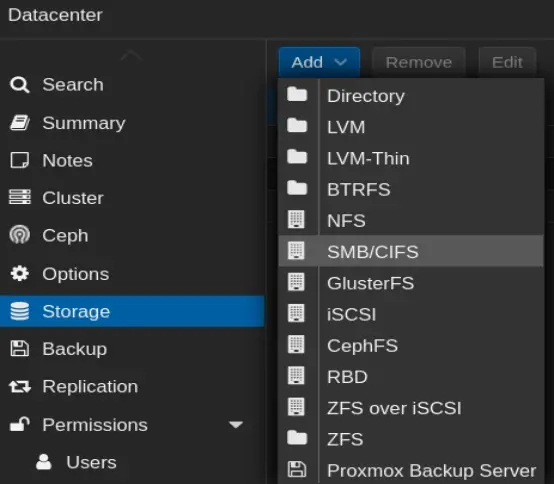Image resolution: width=554 pixels, height=484 pixels.
Task: Click the Replication arrows icon
Action: coord(20,386)
